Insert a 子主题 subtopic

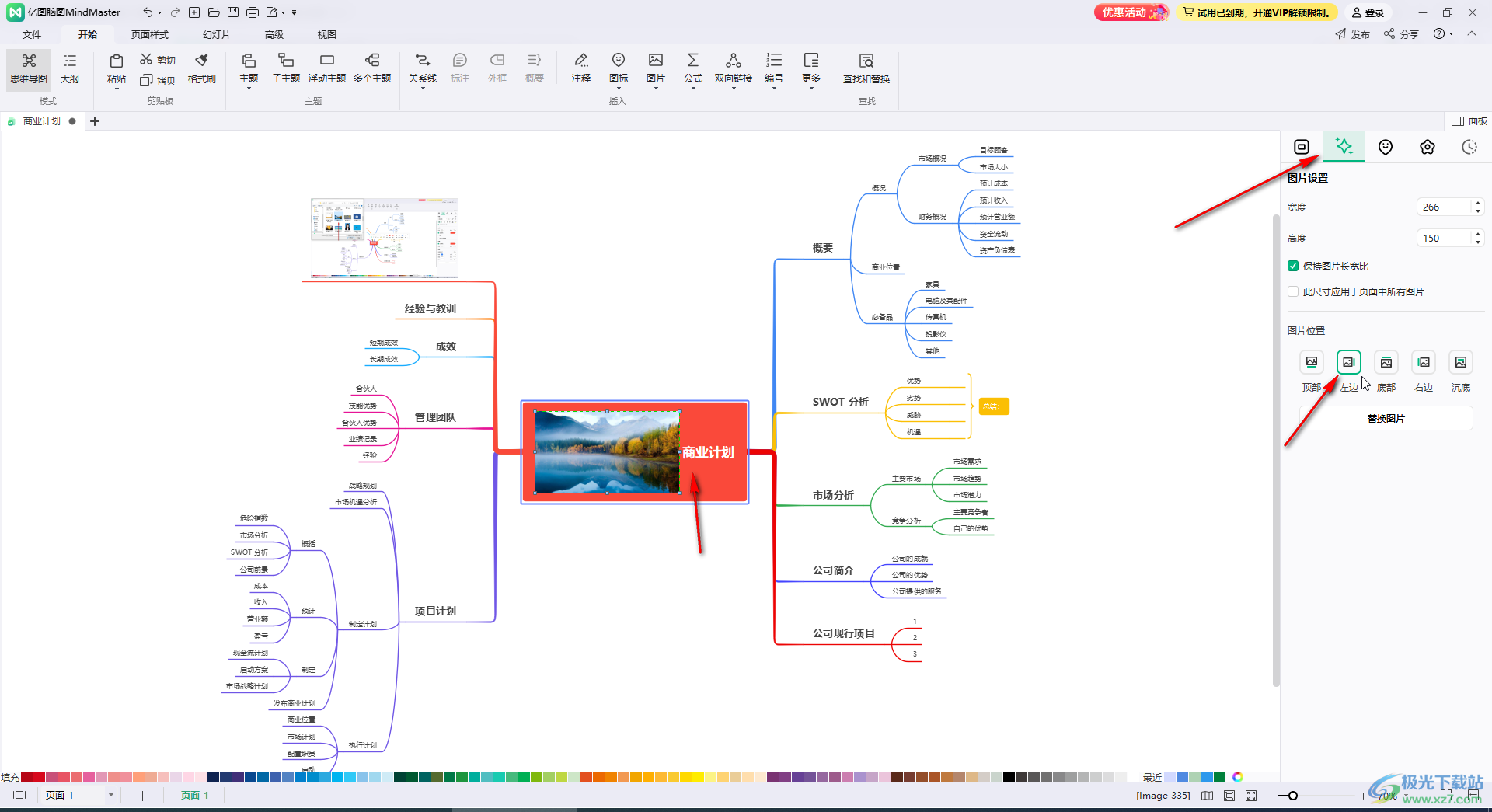click(x=286, y=68)
